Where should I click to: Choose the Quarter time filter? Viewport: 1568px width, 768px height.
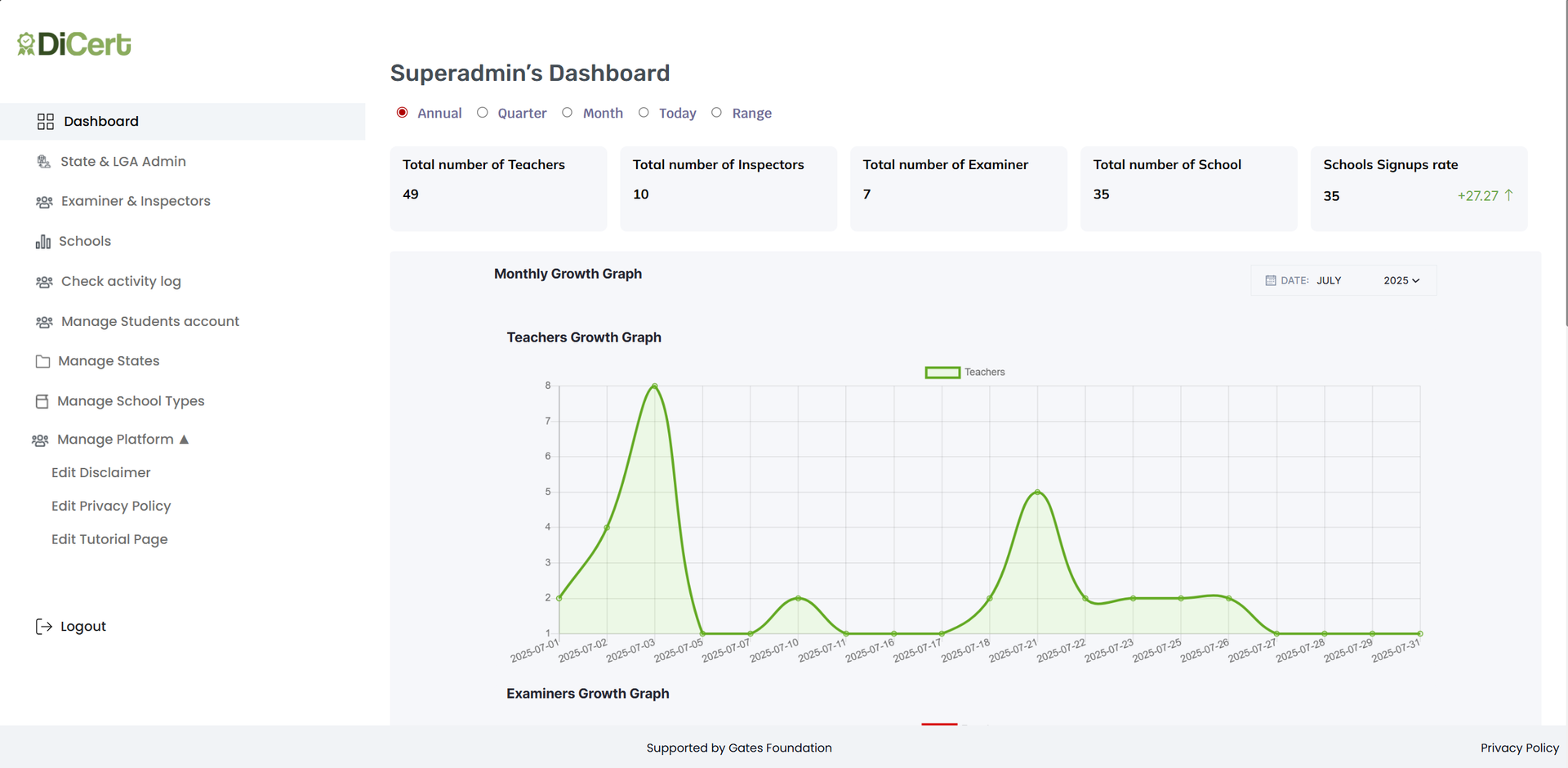click(482, 113)
